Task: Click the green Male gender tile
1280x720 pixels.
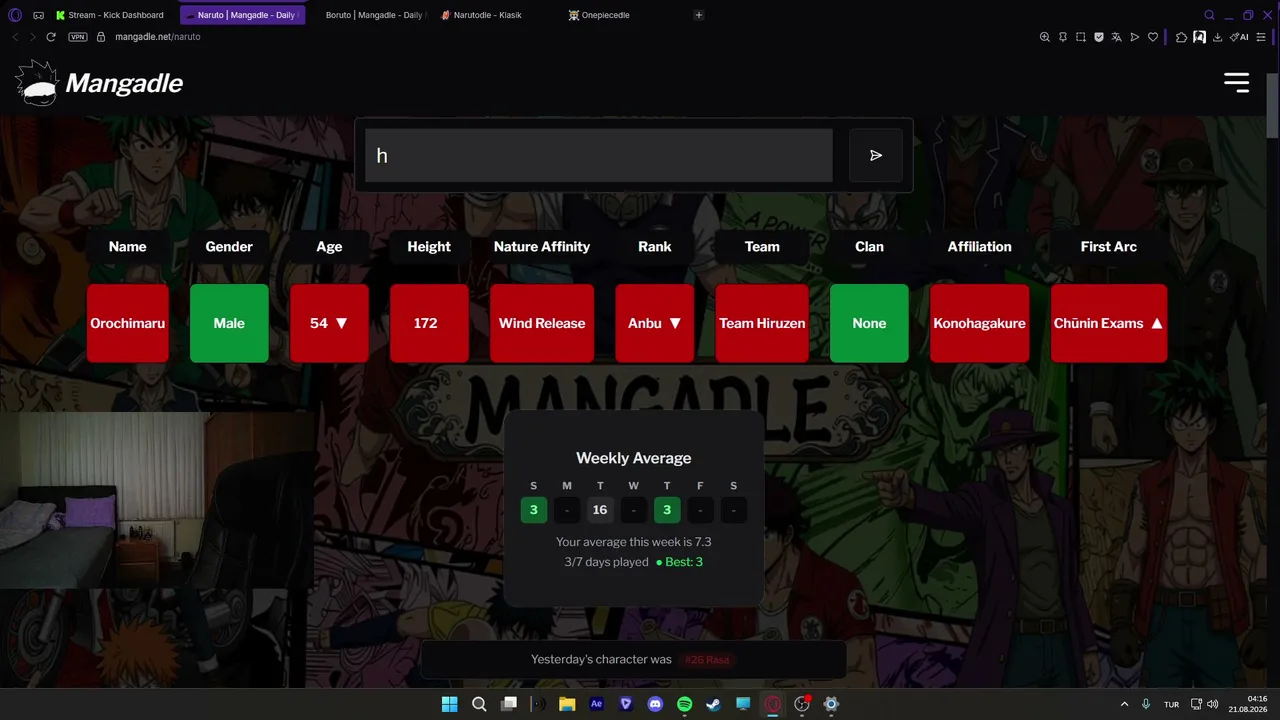Action: (229, 323)
